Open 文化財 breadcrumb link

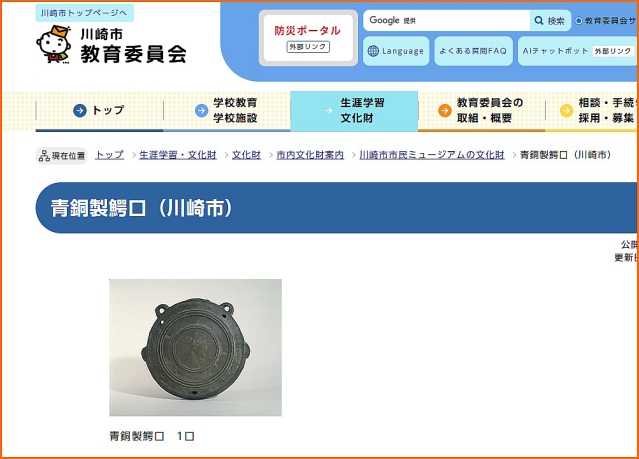coord(246,155)
